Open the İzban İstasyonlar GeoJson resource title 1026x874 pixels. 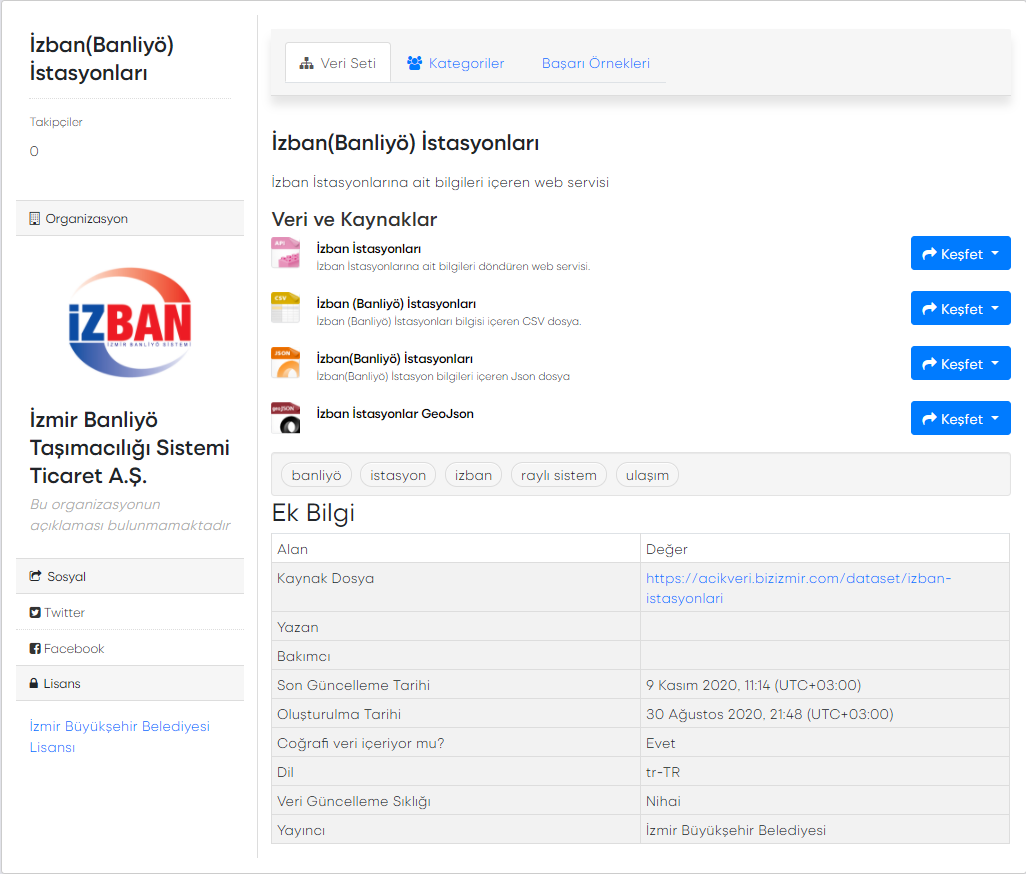(x=394, y=413)
